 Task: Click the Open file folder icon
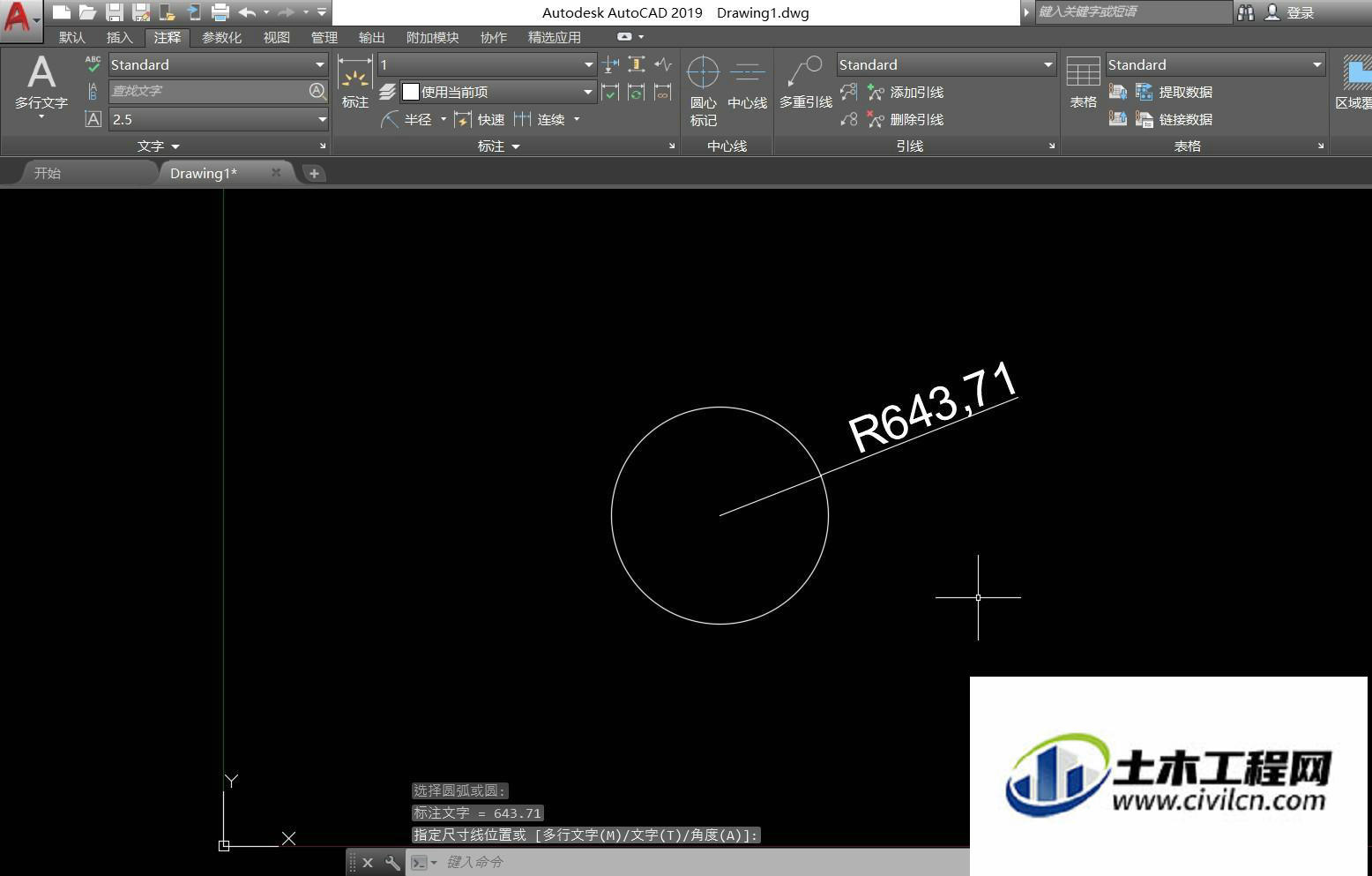pos(87,12)
